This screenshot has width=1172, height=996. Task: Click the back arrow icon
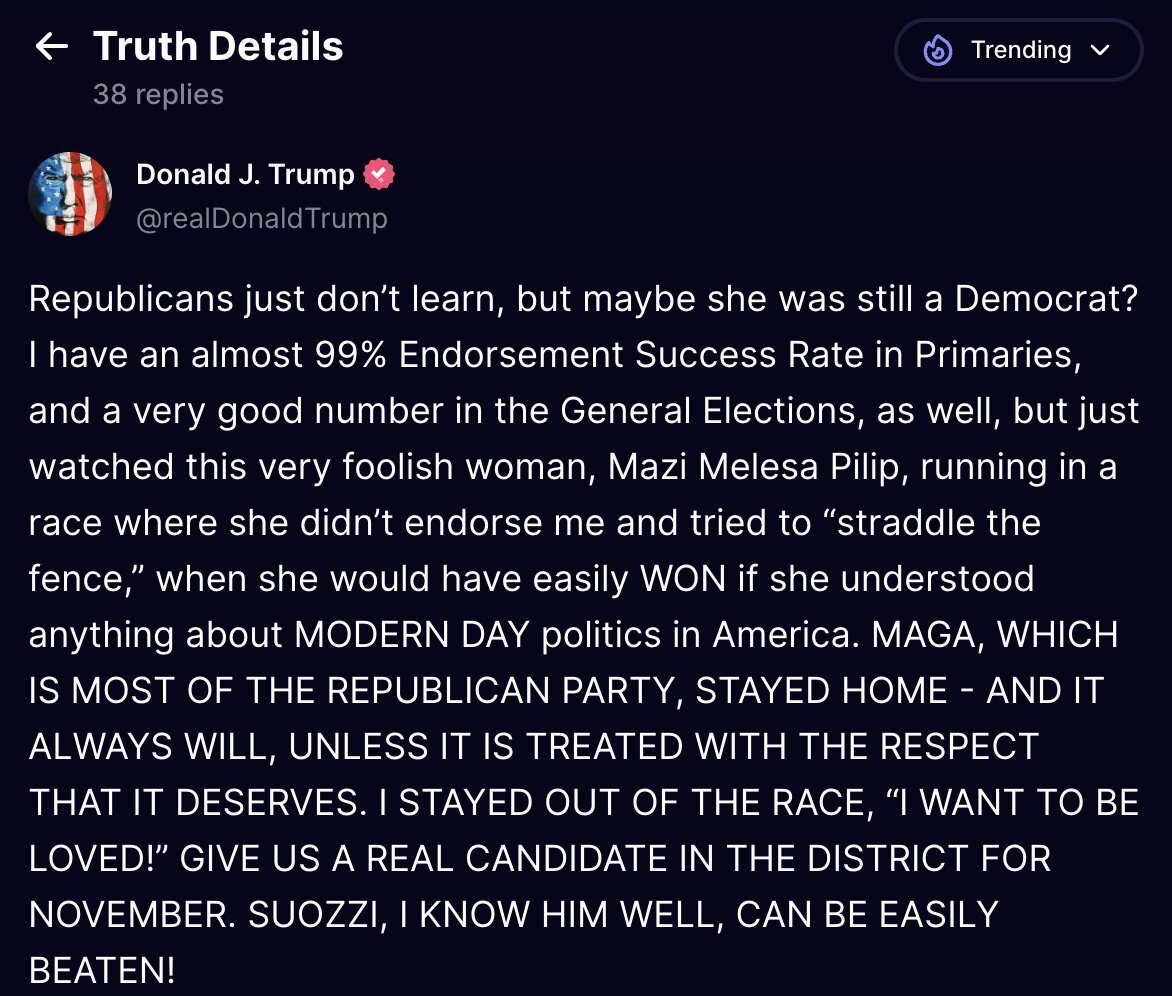[51, 47]
